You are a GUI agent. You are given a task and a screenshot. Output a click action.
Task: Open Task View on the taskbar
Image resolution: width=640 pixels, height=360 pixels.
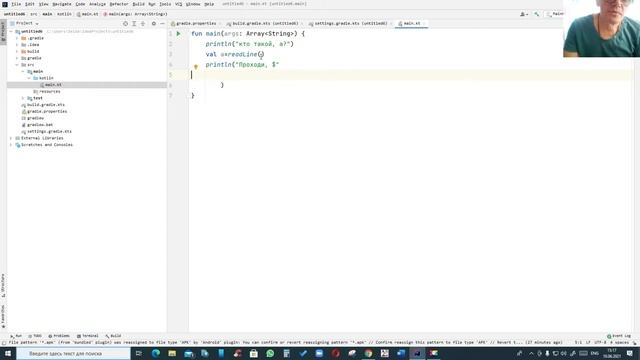(139, 353)
